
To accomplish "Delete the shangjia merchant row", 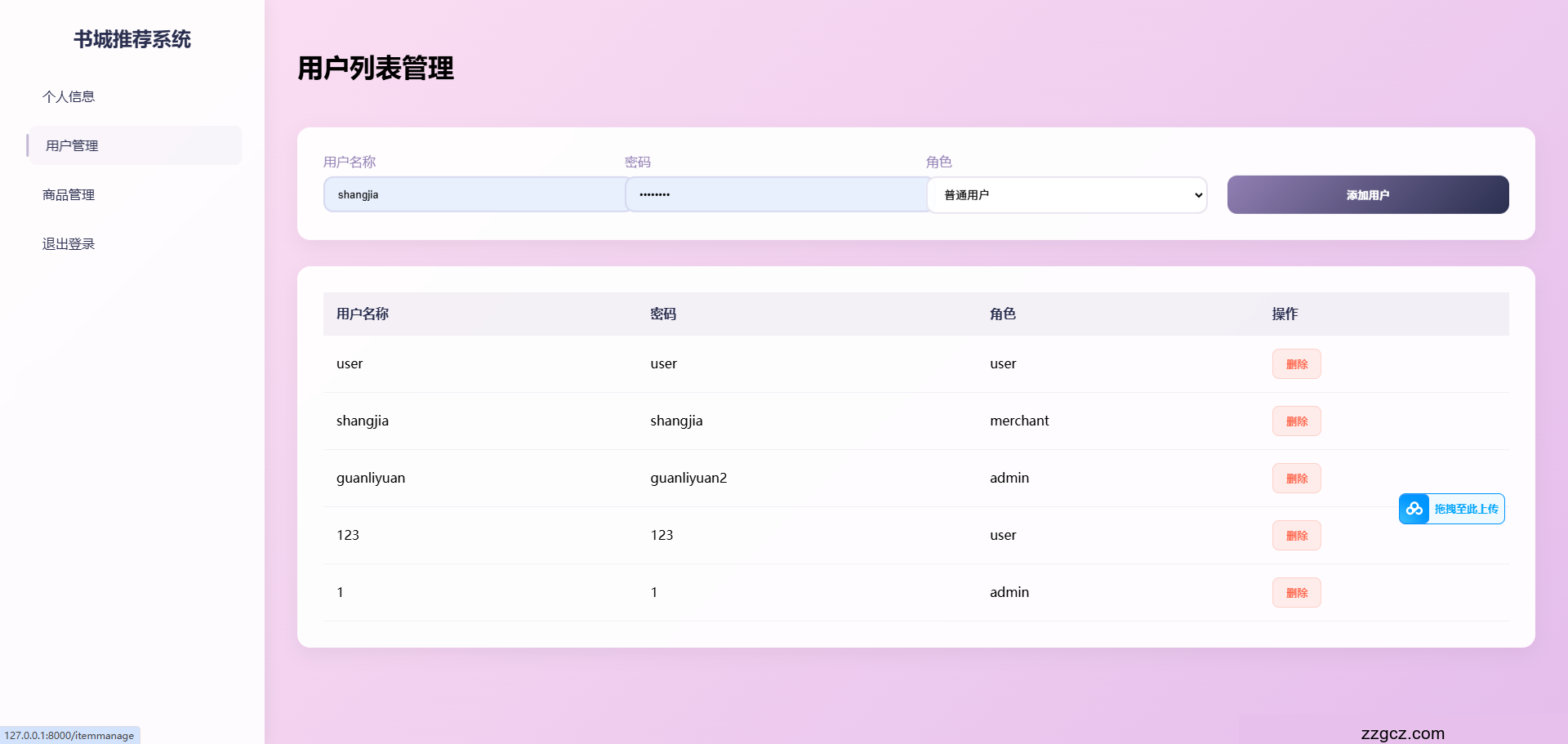I will point(1296,421).
